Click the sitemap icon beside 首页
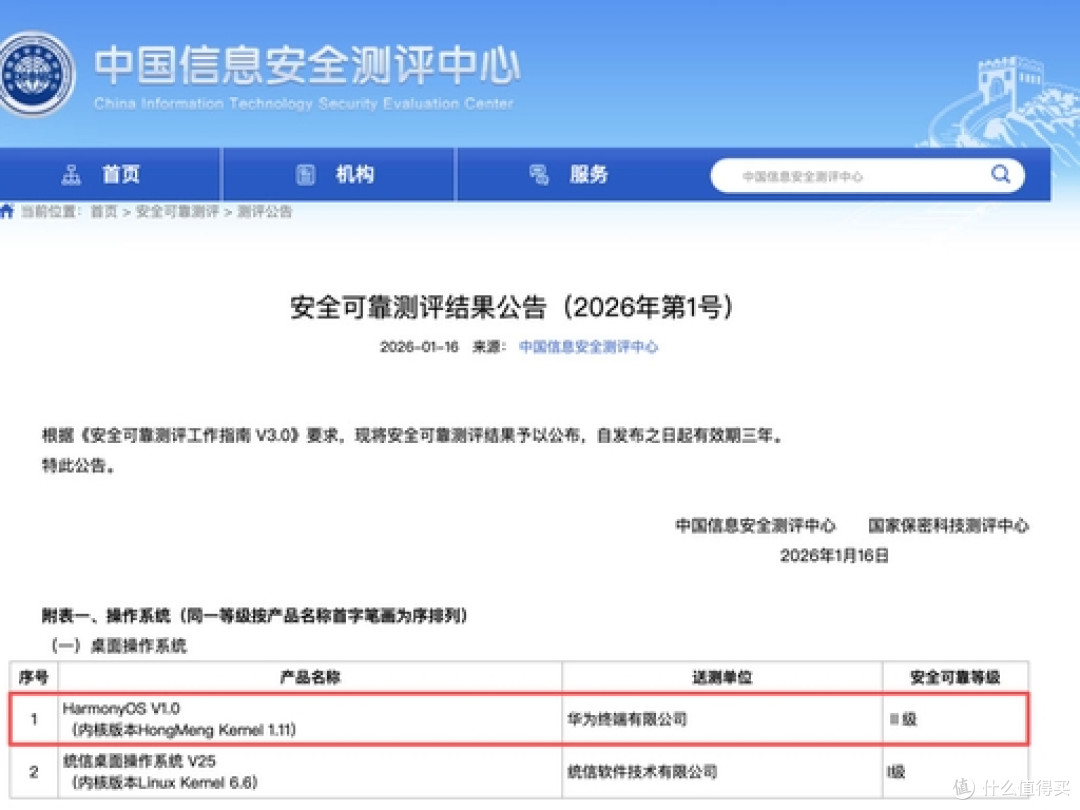 [71, 175]
